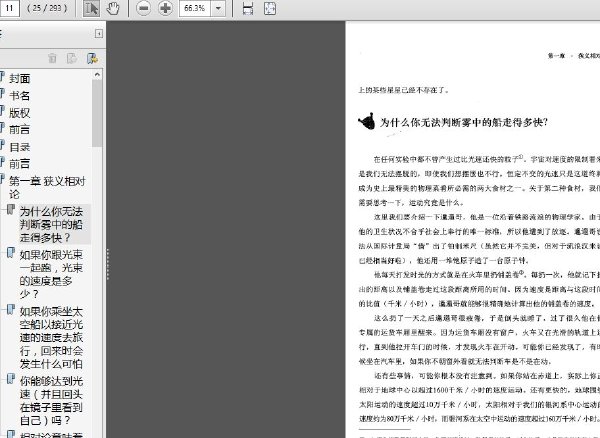
Task: Activate the text Select tool
Action: pos(91,8)
